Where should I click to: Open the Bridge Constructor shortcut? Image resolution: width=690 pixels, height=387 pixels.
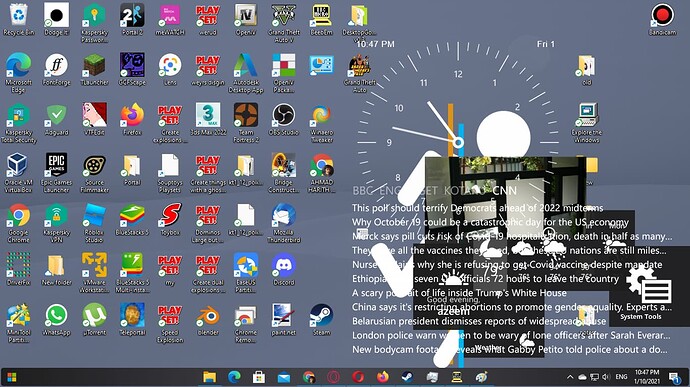tap(283, 173)
